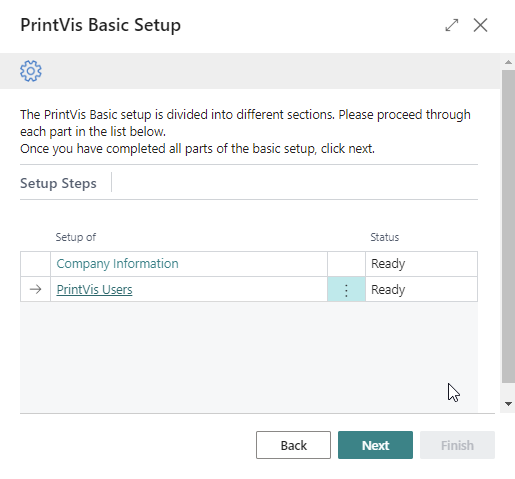The height and width of the screenshot is (479, 515).
Task: Click the 'Setup of' column header
Action: click(76, 237)
